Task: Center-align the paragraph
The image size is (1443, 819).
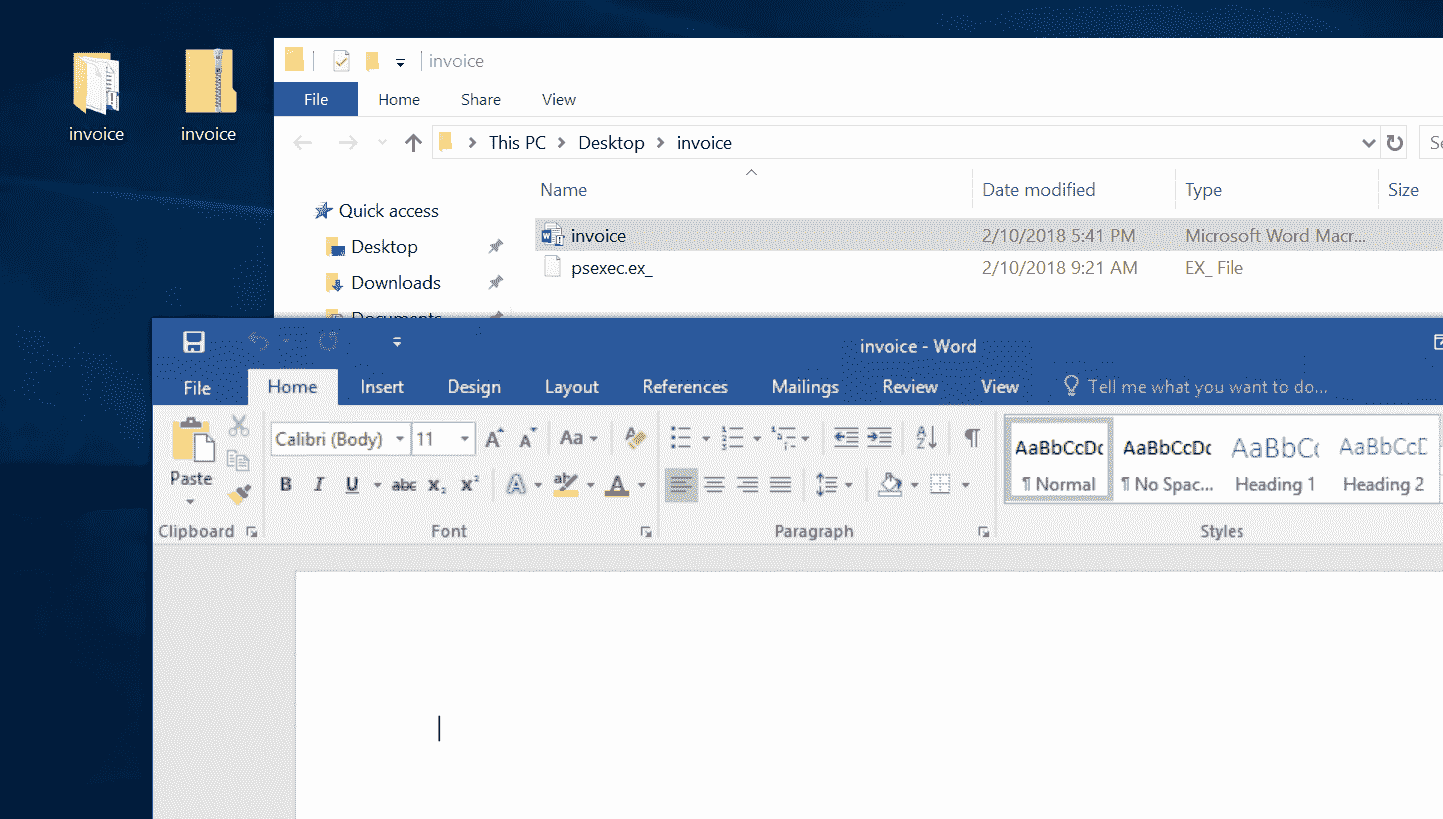Action: 714,485
